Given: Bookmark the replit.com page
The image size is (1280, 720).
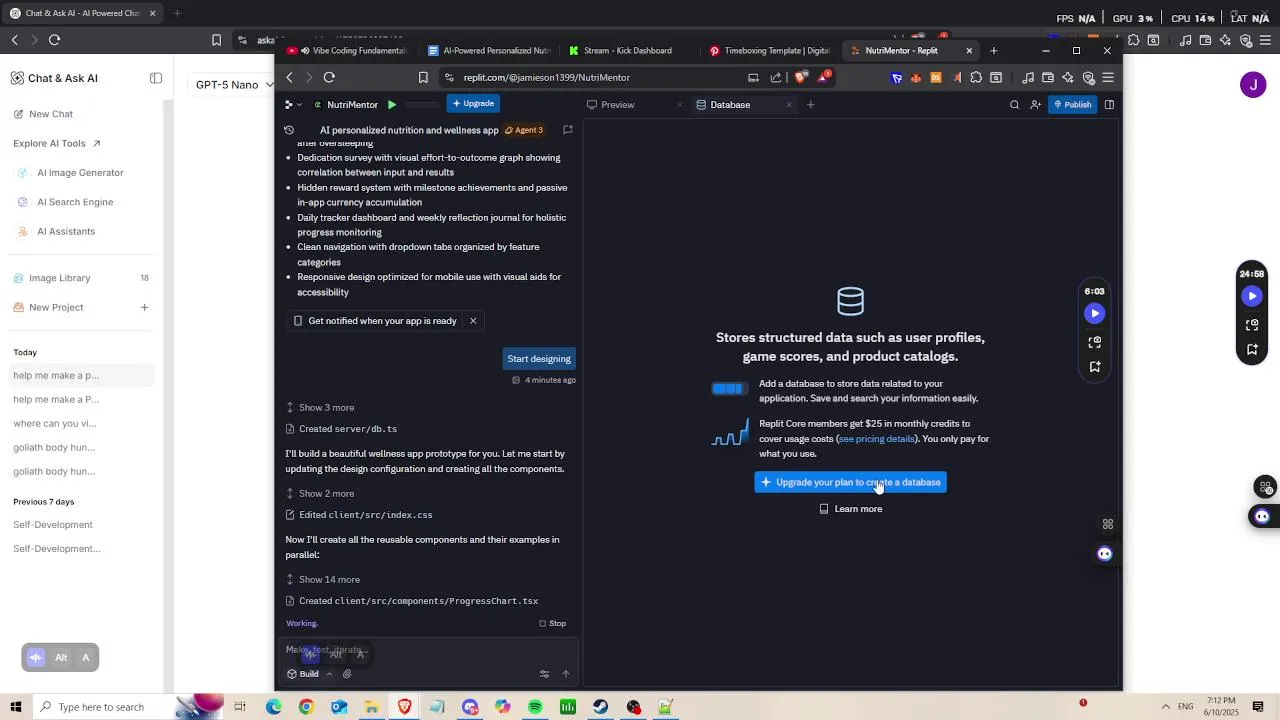Looking at the screenshot, I should click(423, 77).
